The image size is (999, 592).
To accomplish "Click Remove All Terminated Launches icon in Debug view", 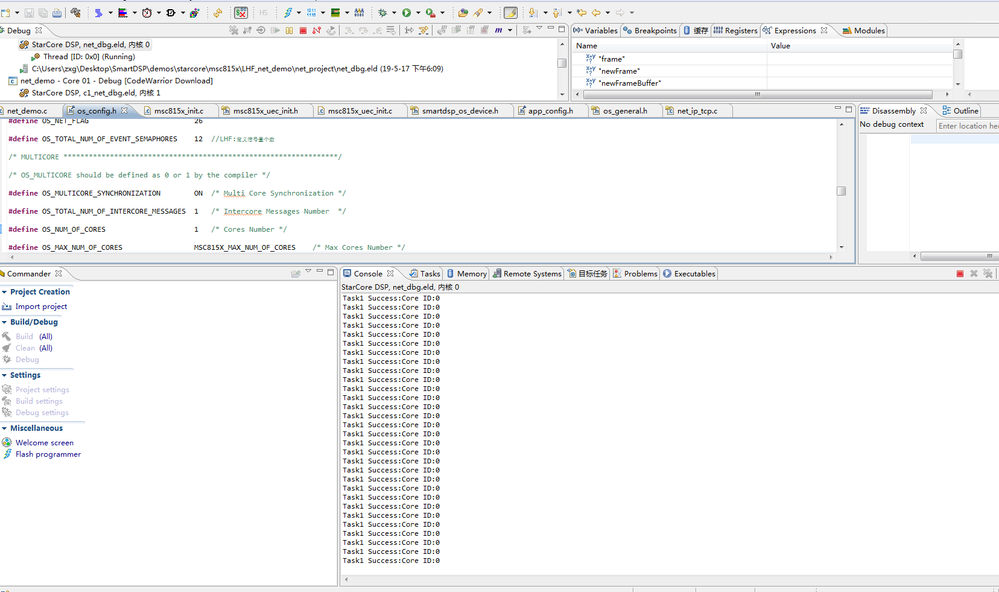I will 234,30.
